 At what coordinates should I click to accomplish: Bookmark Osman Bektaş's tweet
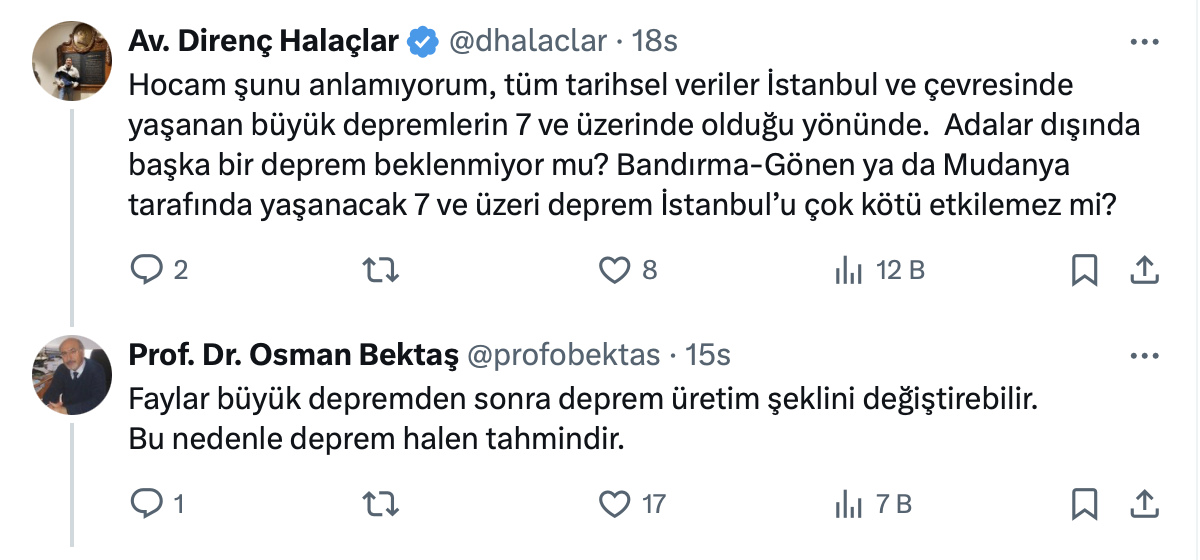pyautogui.click(x=1085, y=503)
